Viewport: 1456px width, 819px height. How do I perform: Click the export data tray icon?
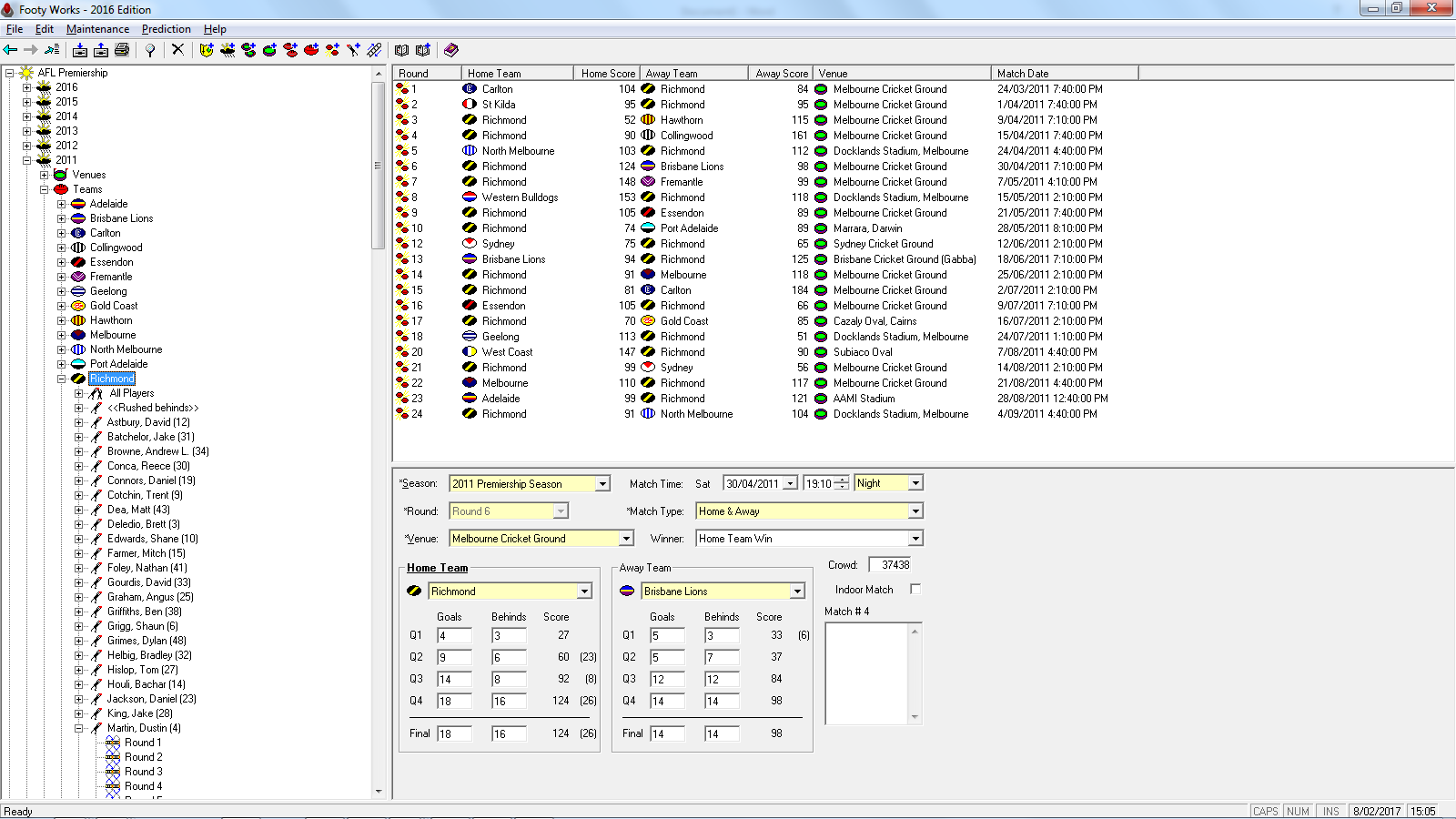coord(101,50)
